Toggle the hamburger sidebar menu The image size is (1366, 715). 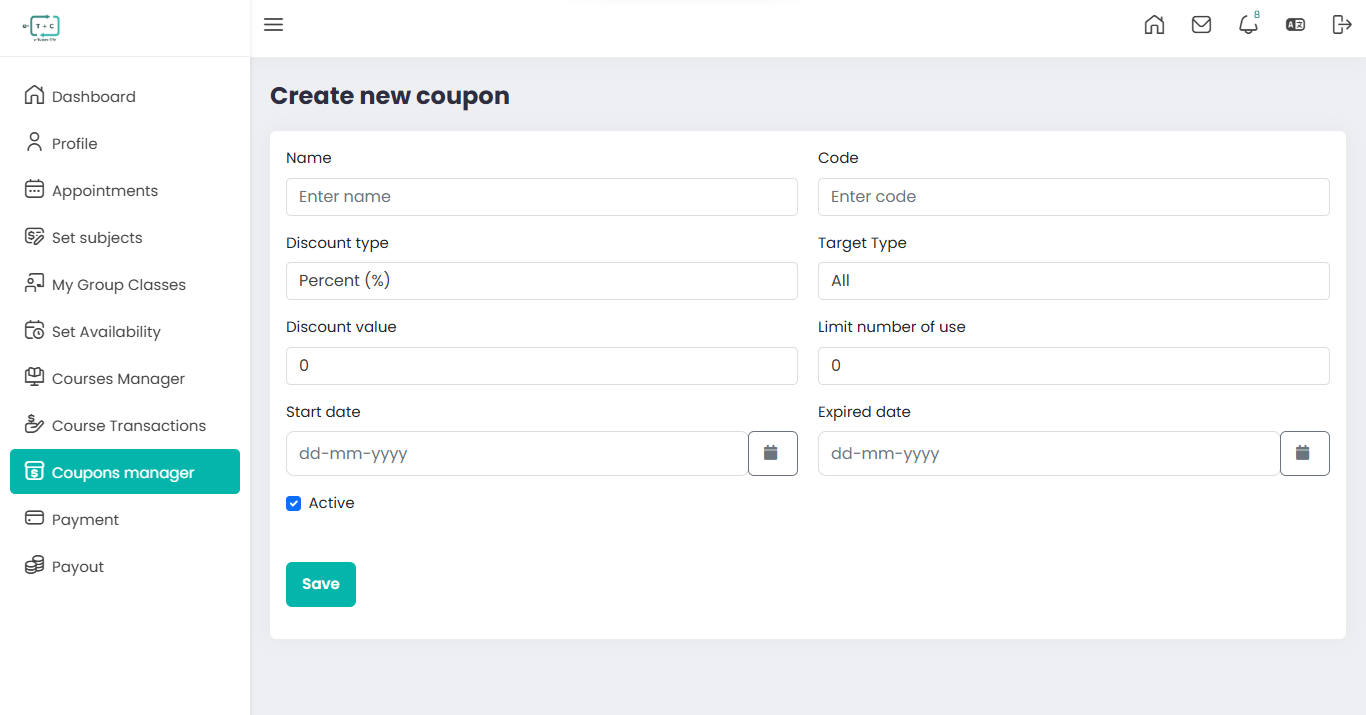point(273,25)
